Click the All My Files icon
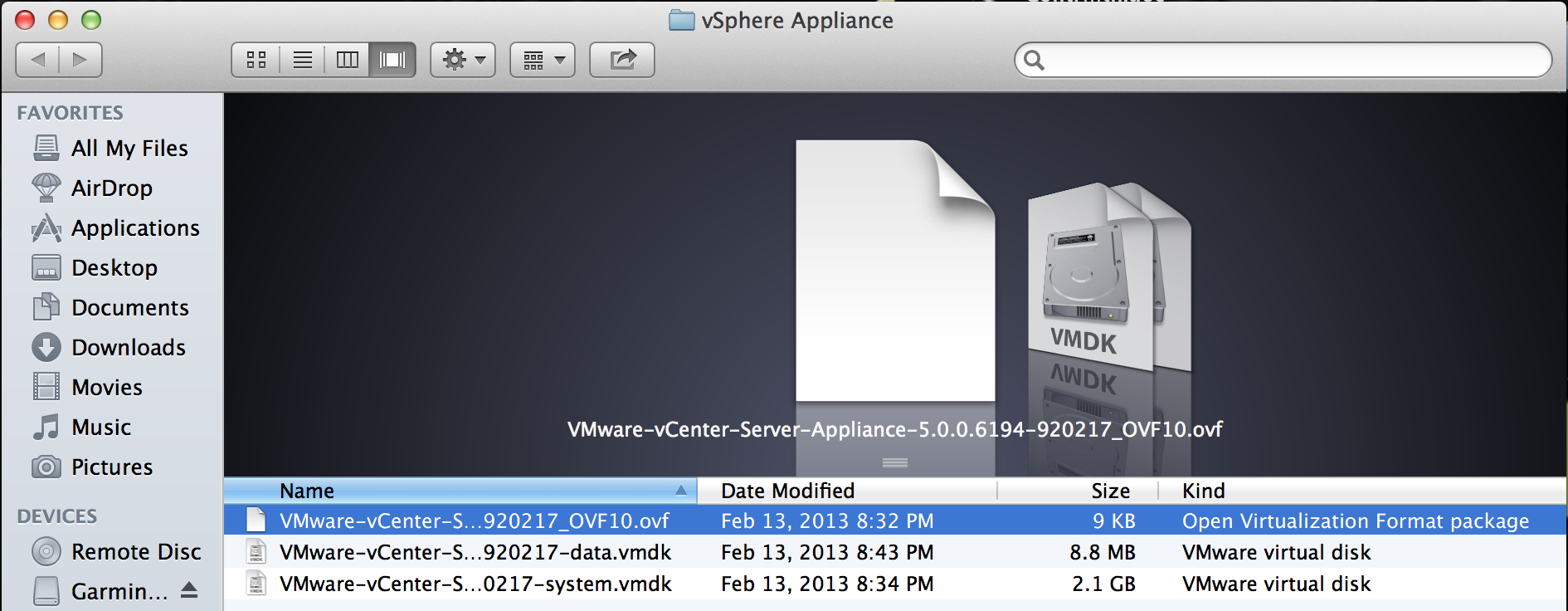The height and width of the screenshot is (611, 1568). [x=46, y=148]
